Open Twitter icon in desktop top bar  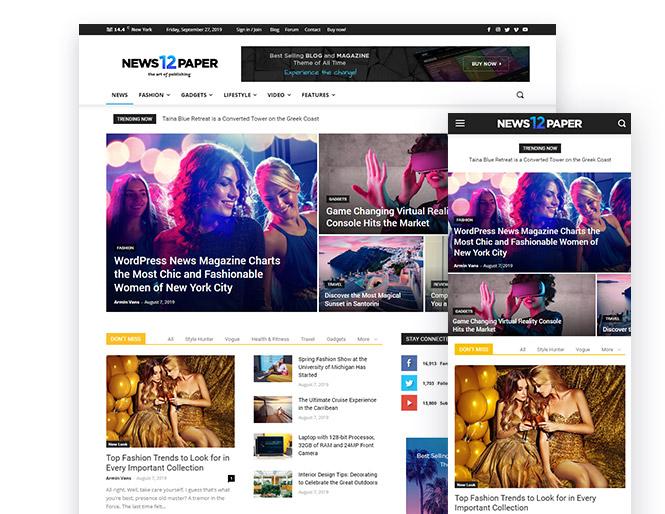507,30
